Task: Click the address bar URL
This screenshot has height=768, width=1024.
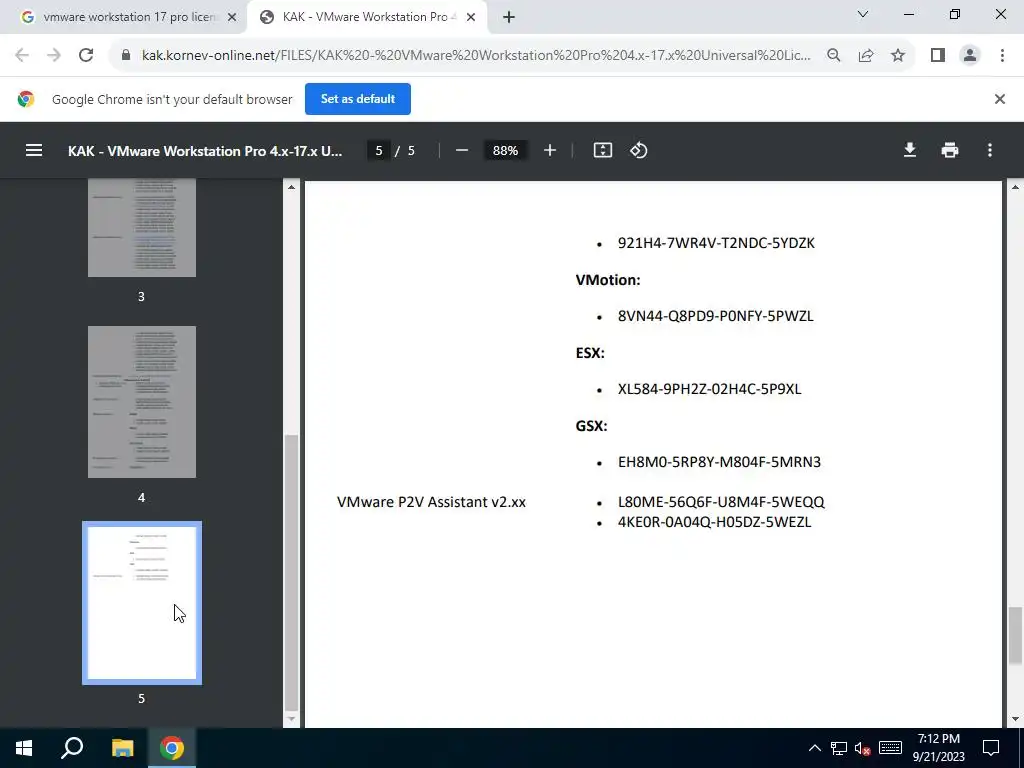Action: pyautogui.click(x=476, y=56)
